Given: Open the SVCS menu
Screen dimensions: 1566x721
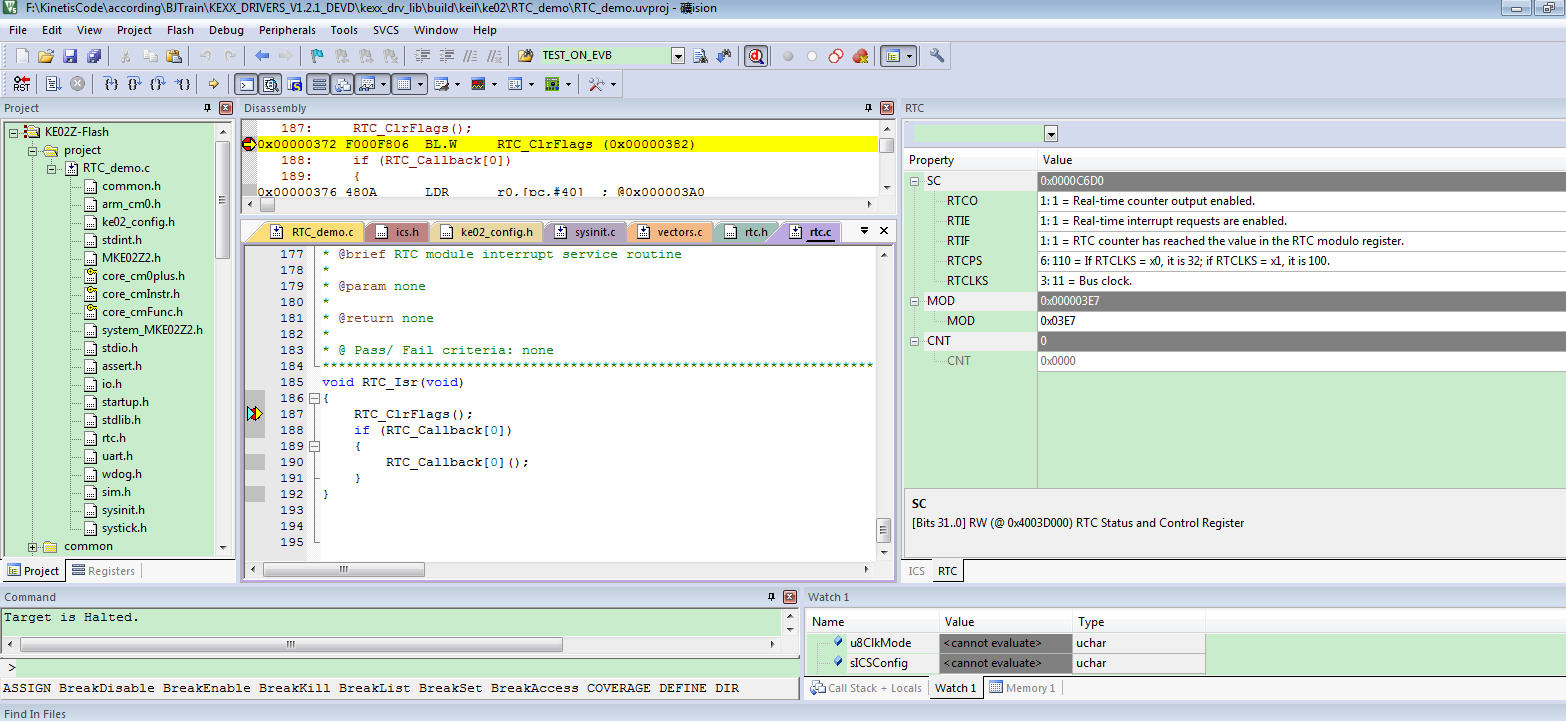Looking at the screenshot, I should [x=386, y=30].
